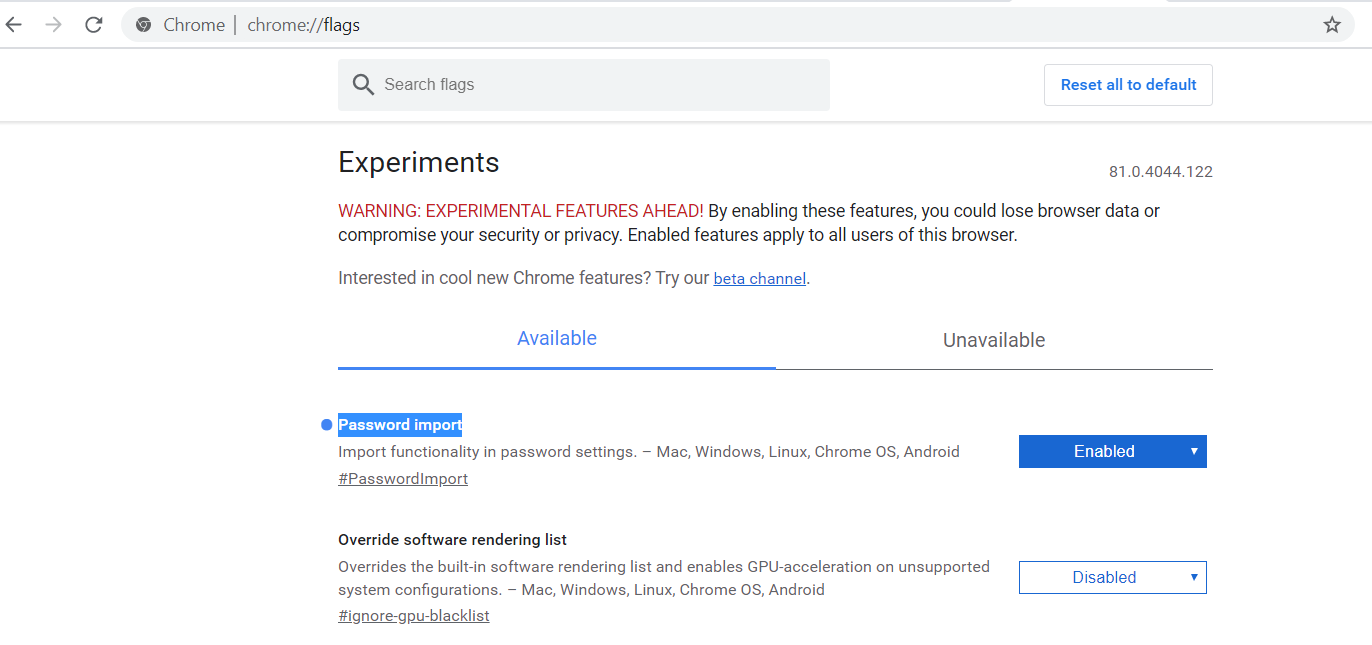Click the browser forward arrow

point(54,25)
